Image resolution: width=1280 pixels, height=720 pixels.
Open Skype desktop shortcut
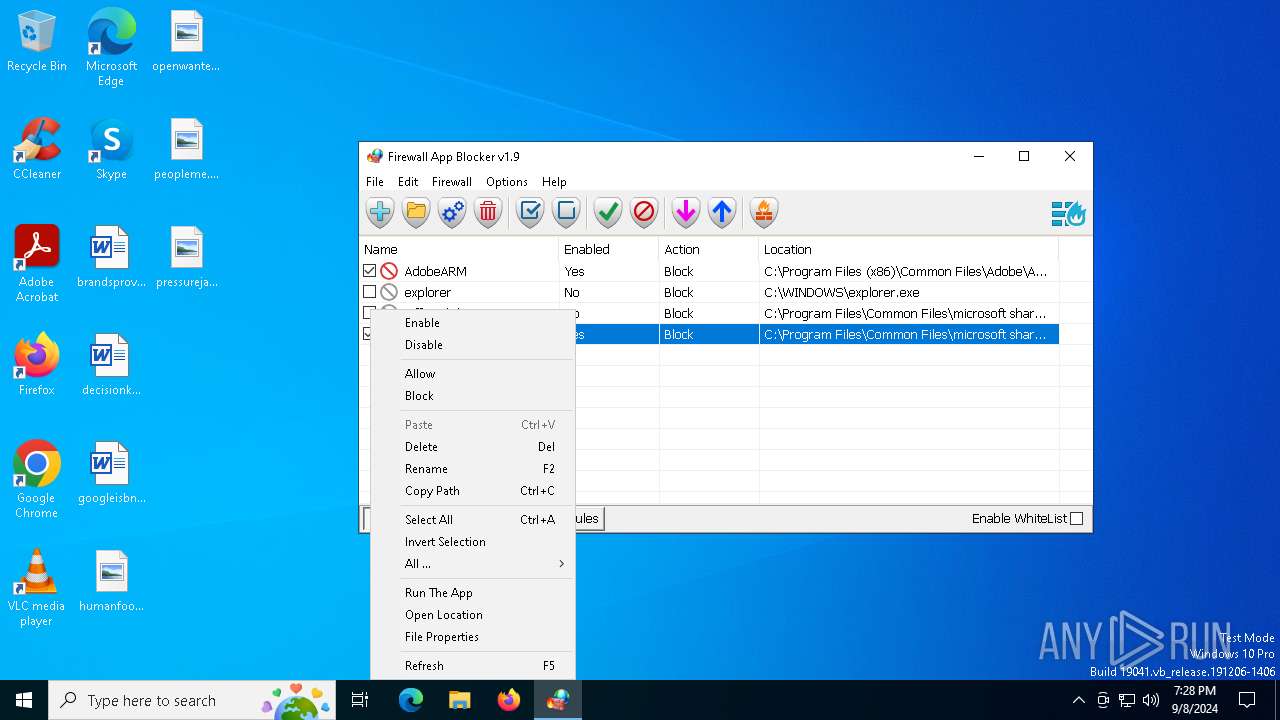click(111, 150)
